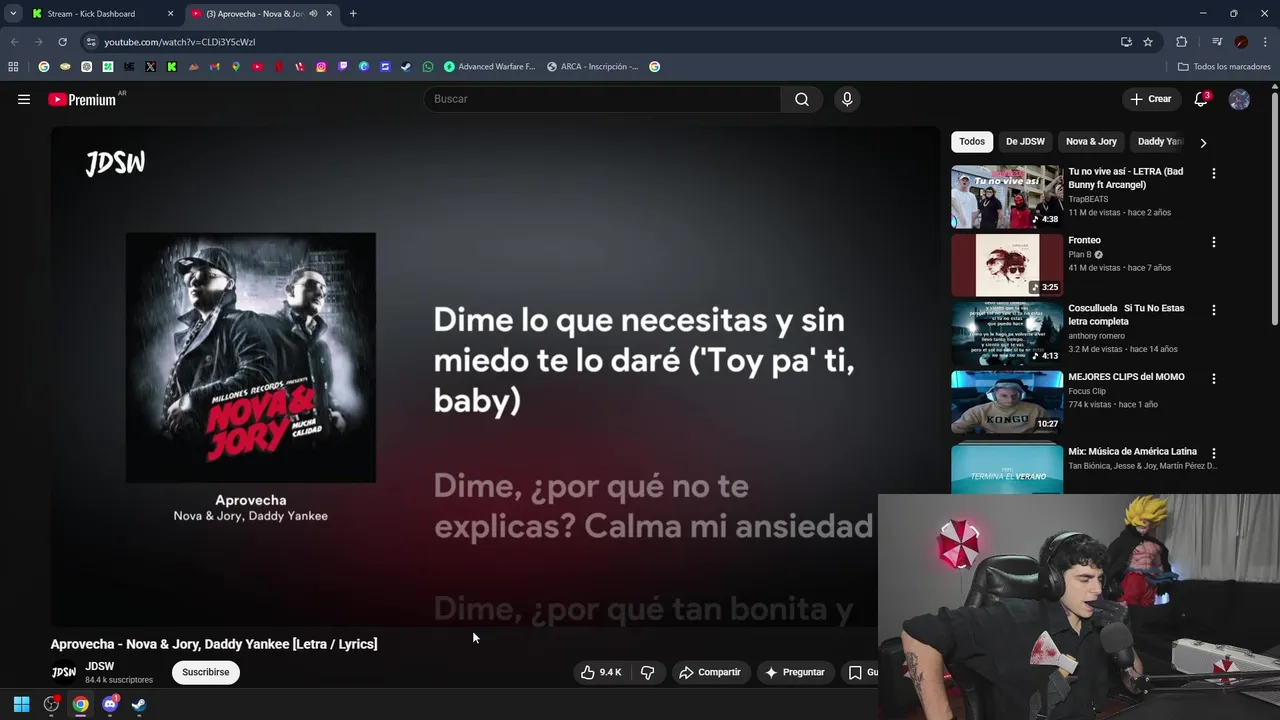Screen dimensions: 1280x720
Task: Open options for Tu no vive así video
Action: click(x=1214, y=173)
